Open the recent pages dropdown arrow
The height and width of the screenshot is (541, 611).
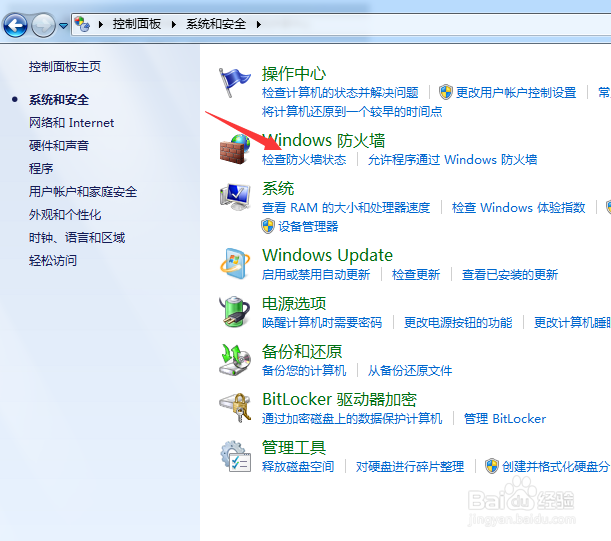click(64, 26)
